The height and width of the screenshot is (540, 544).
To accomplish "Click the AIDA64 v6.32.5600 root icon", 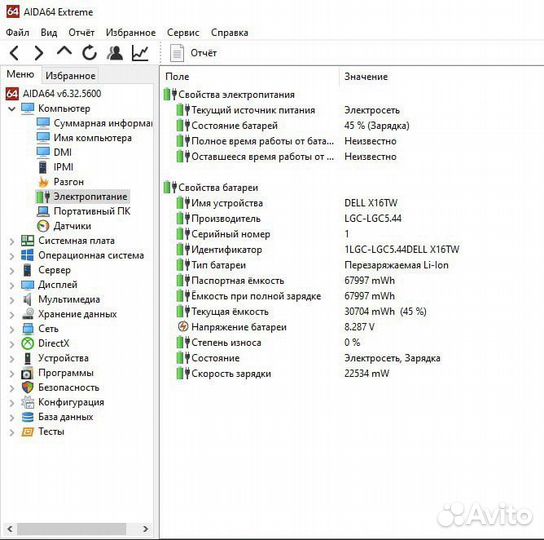I will click(12, 94).
